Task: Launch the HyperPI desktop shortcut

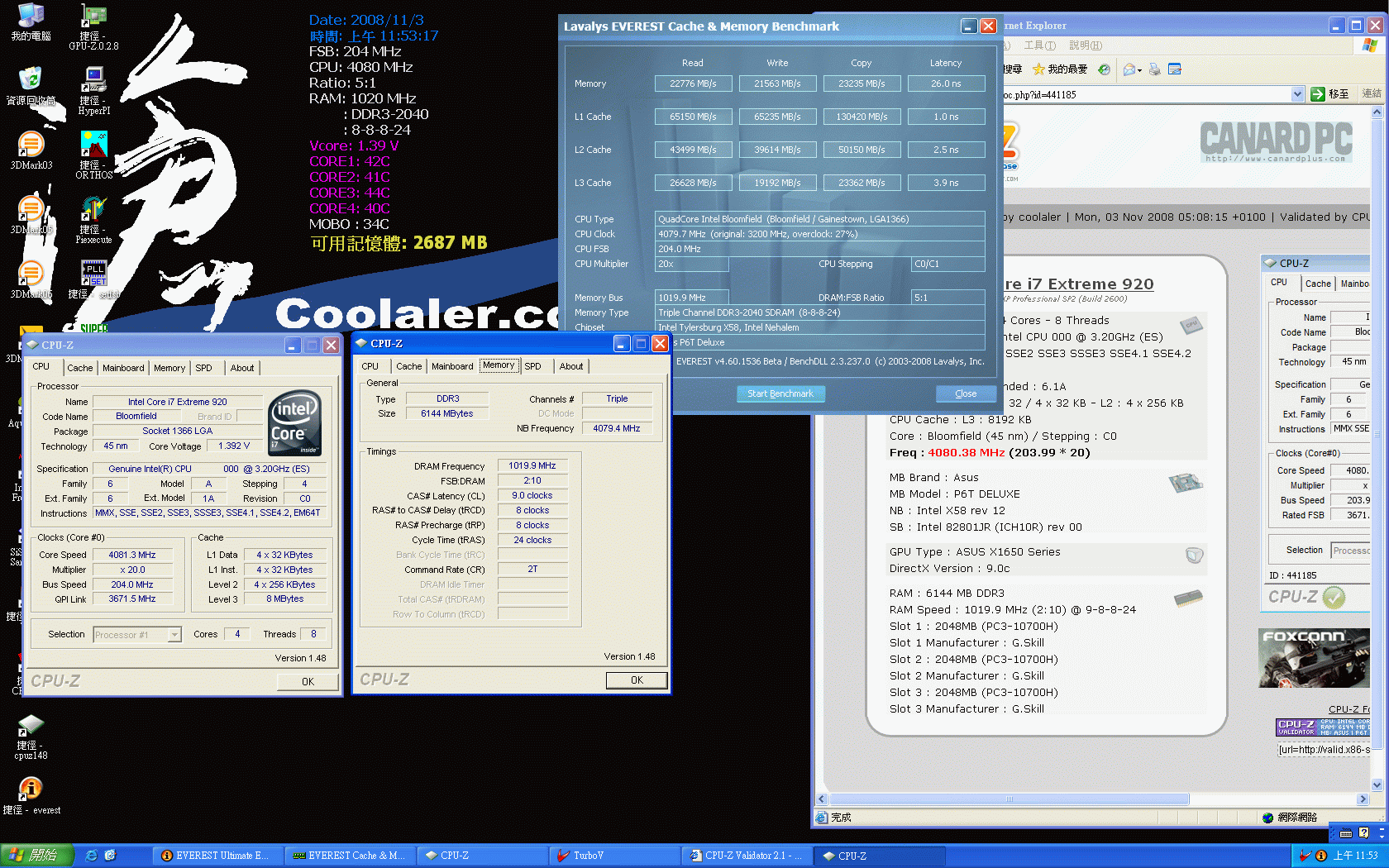Action: click(93, 91)
